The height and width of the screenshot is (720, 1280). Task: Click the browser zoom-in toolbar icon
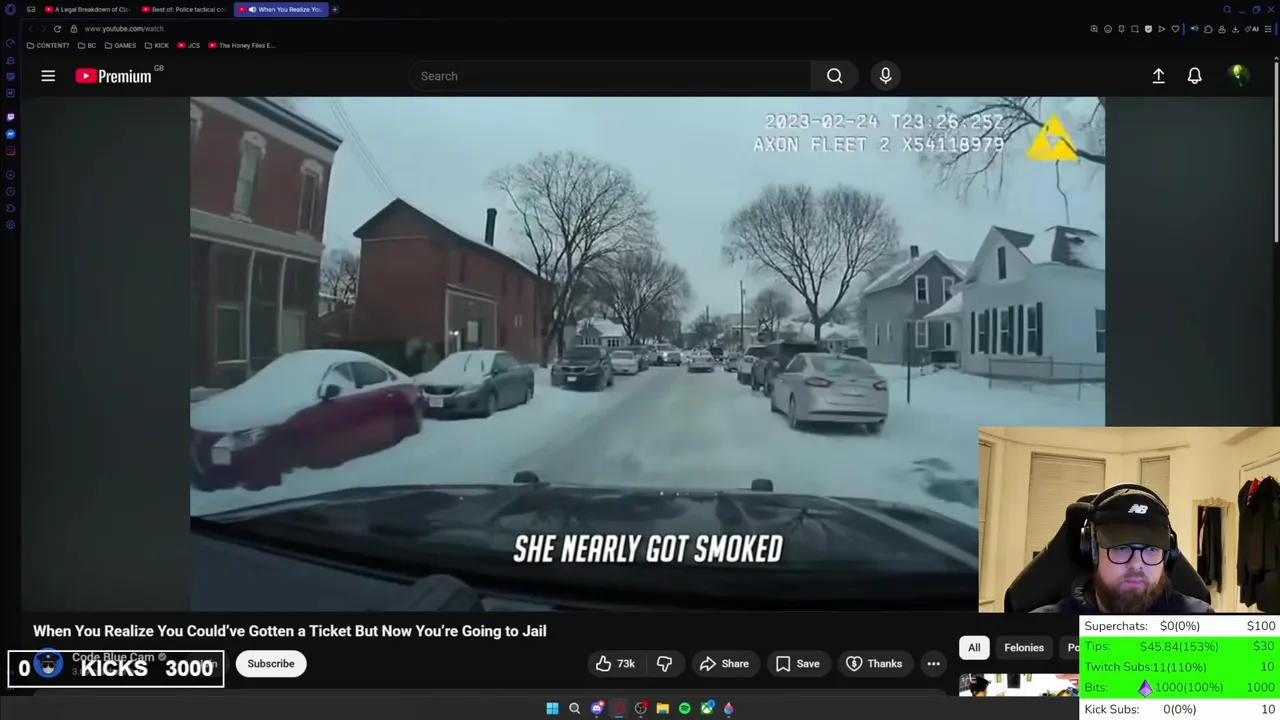(x=1094, y=29)
